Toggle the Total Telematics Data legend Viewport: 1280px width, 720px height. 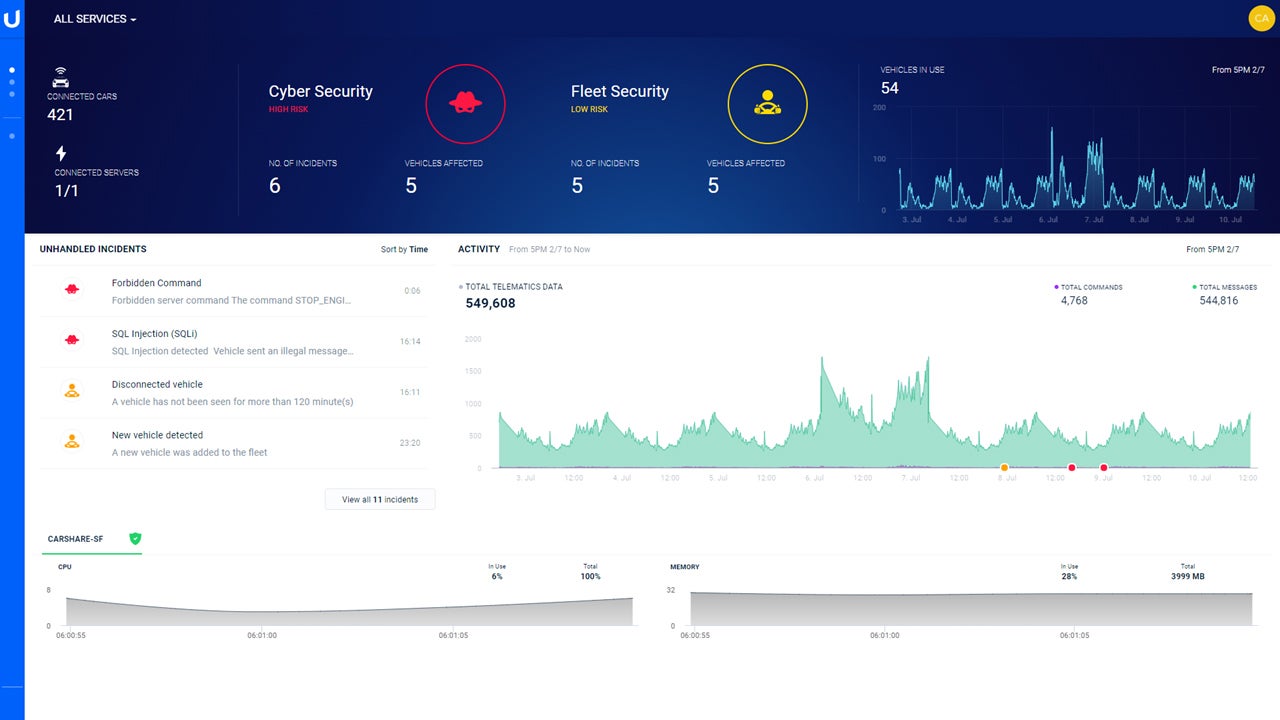[x=511, y=287]
